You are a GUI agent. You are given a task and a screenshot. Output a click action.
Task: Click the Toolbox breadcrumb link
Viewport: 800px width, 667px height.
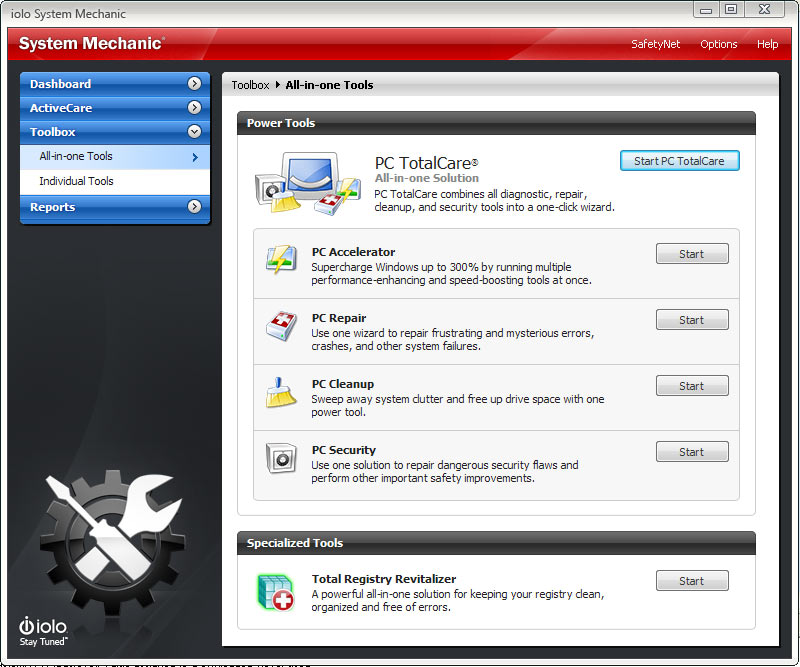pyautogui.click(x=250, y=85)
